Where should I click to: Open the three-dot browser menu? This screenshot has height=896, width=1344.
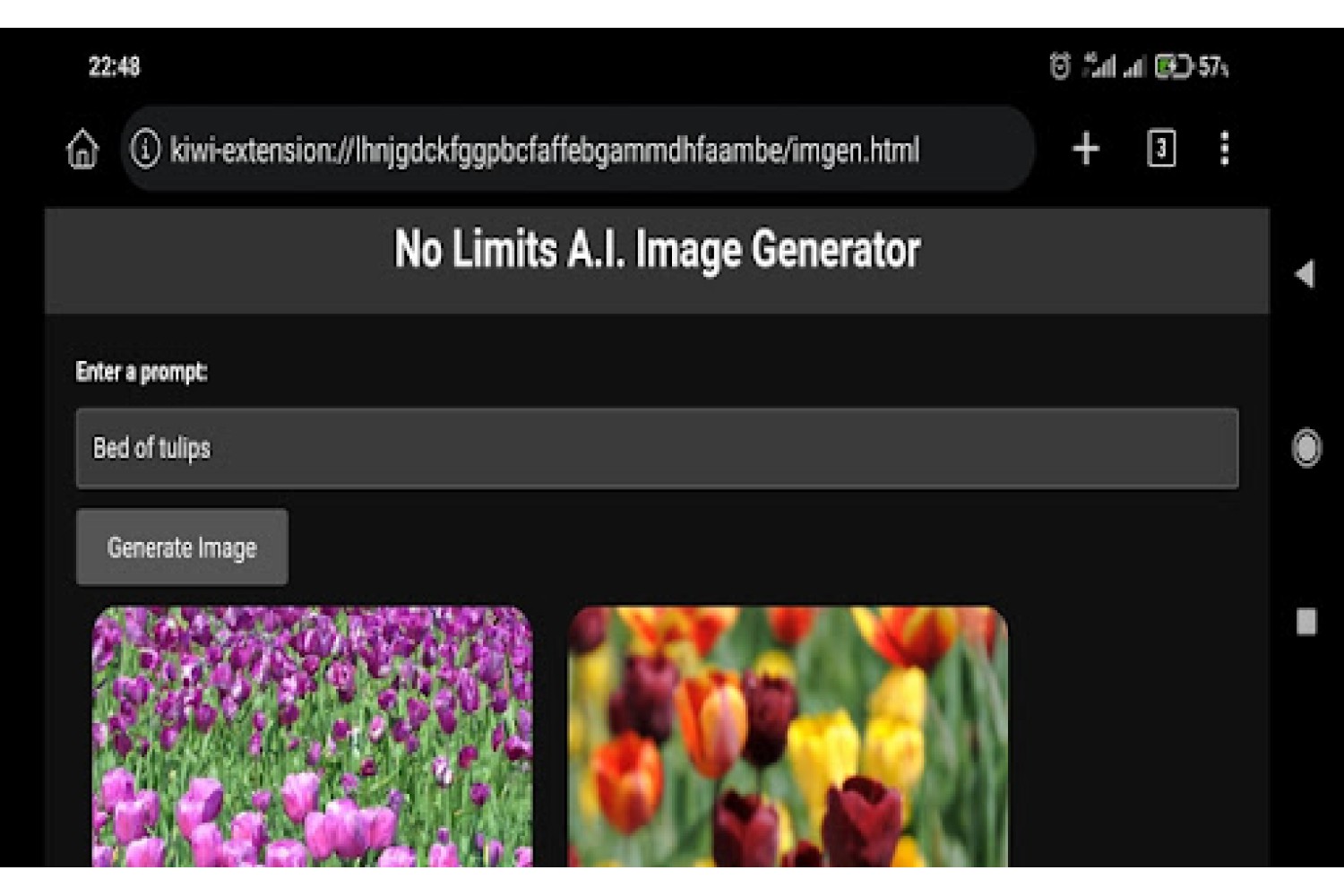click(x=1224, y=149)
